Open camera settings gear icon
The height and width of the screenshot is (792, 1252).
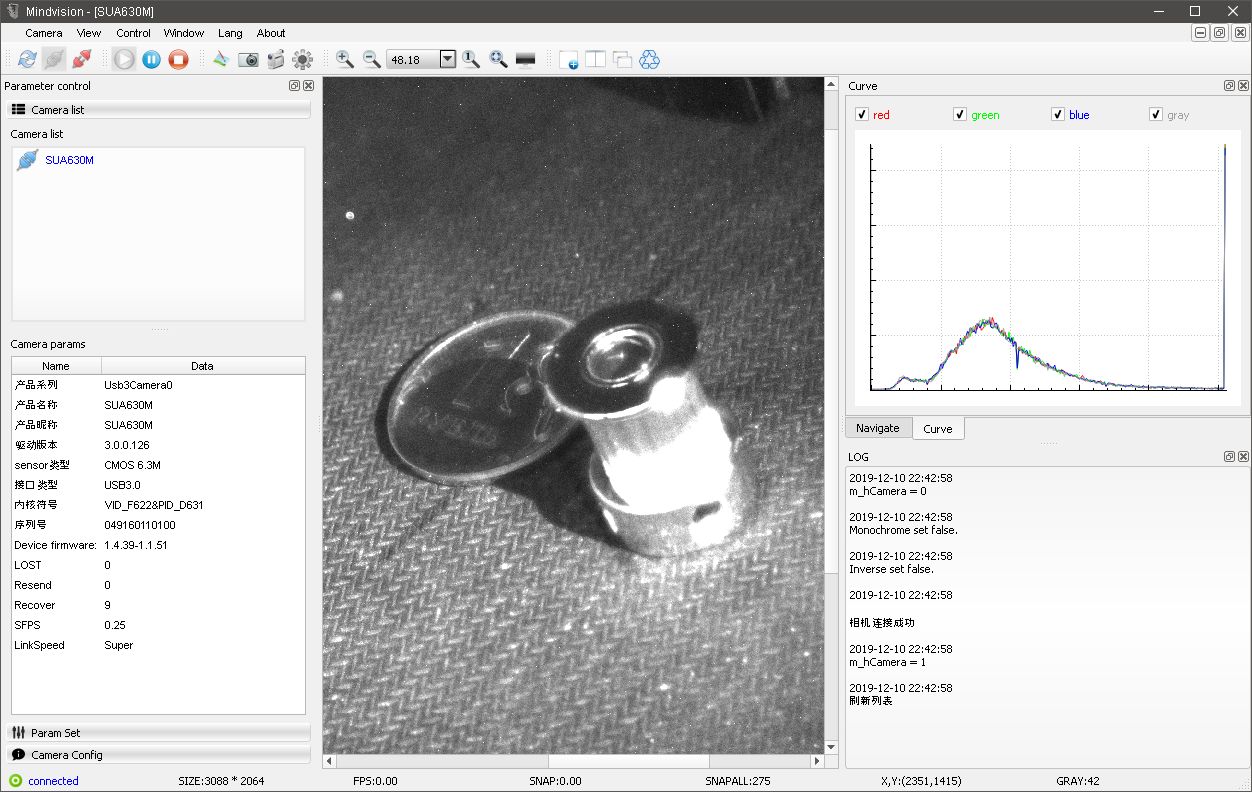(302, 60)
